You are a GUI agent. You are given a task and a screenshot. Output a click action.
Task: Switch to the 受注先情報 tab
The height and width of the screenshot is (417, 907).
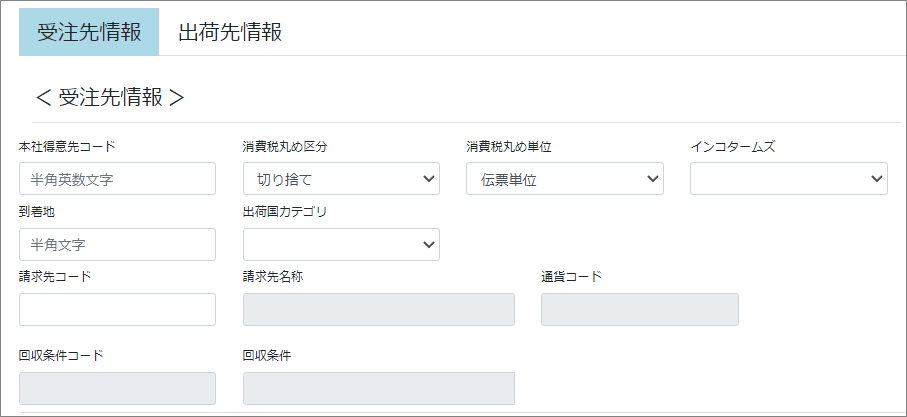(x=89, y=32)
